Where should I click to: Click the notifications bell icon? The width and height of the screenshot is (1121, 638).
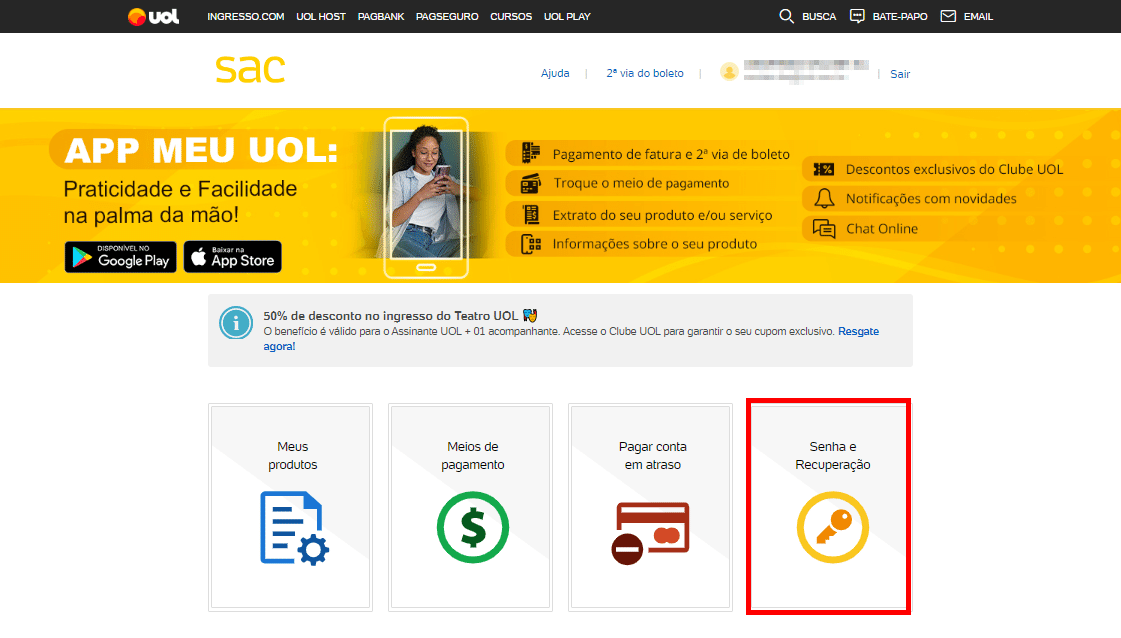tap(824, 198)
